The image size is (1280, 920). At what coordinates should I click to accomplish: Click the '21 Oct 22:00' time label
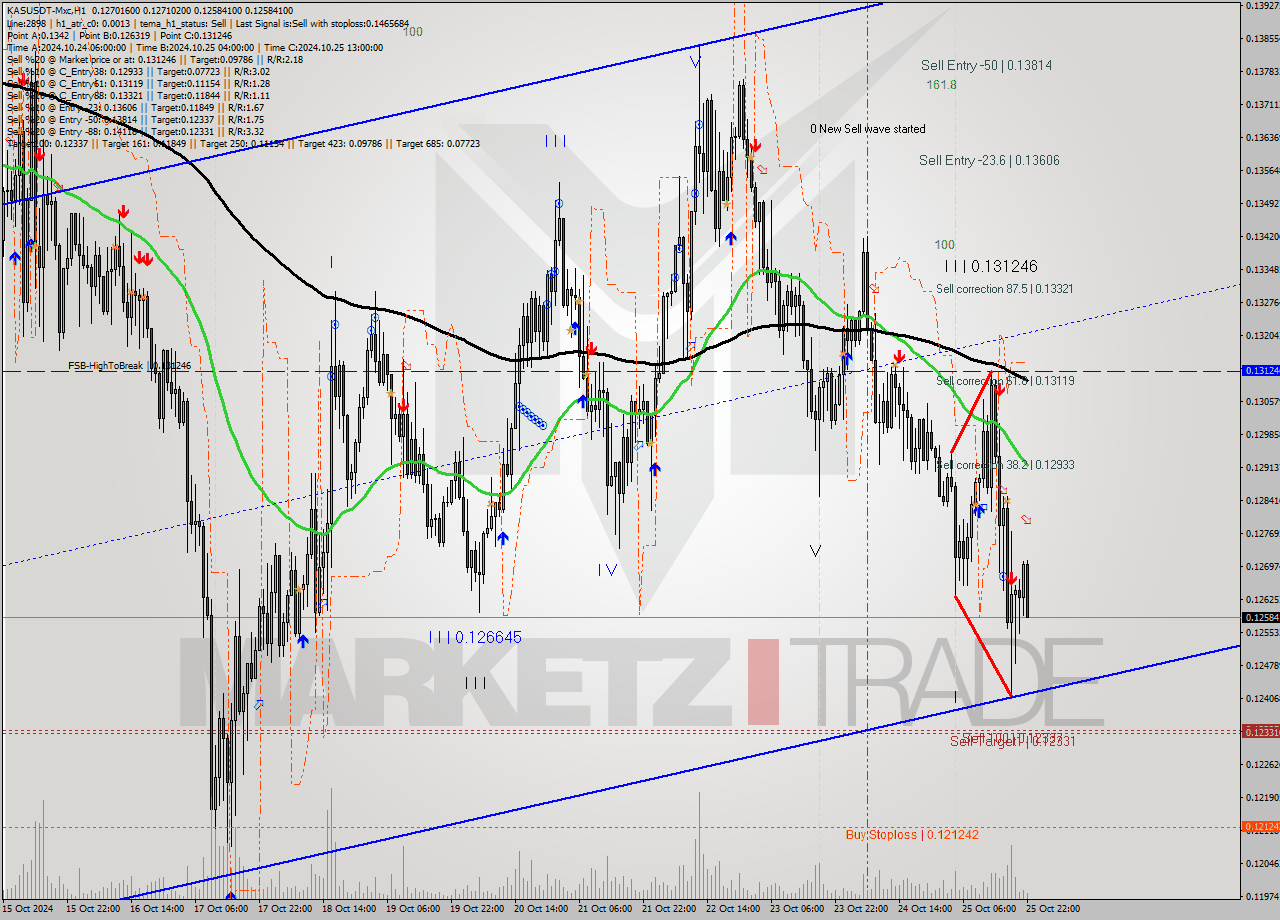pos(669,909)
